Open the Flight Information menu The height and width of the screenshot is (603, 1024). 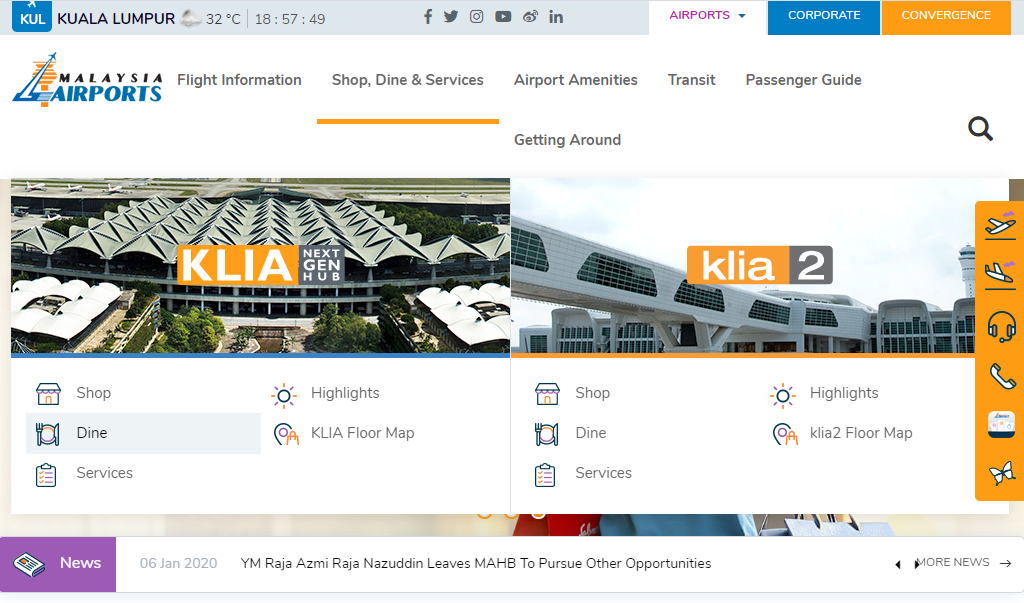pos(239,80)
